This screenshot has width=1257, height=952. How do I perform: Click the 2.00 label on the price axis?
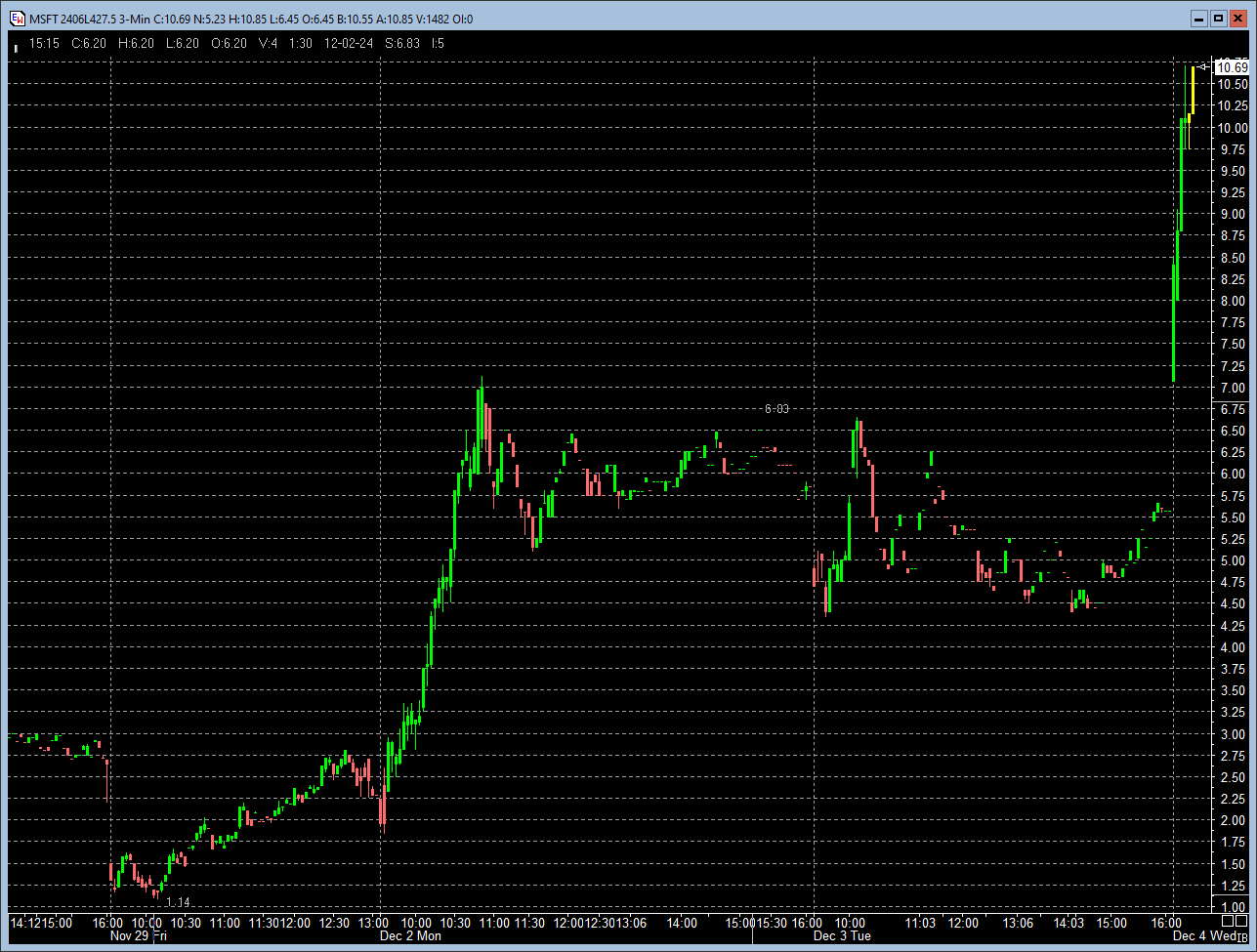[1233, 821]
